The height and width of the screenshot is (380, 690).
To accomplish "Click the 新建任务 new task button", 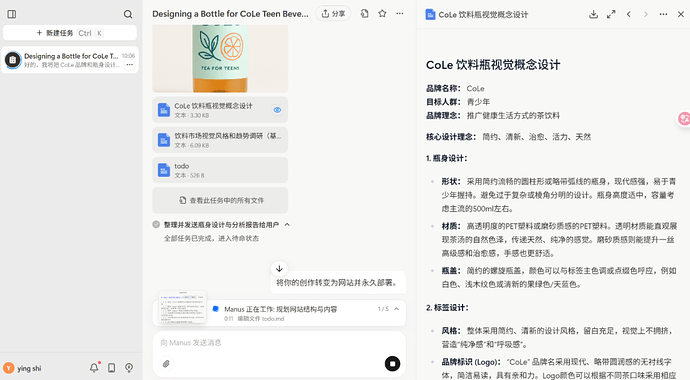I will click(70, 33).
